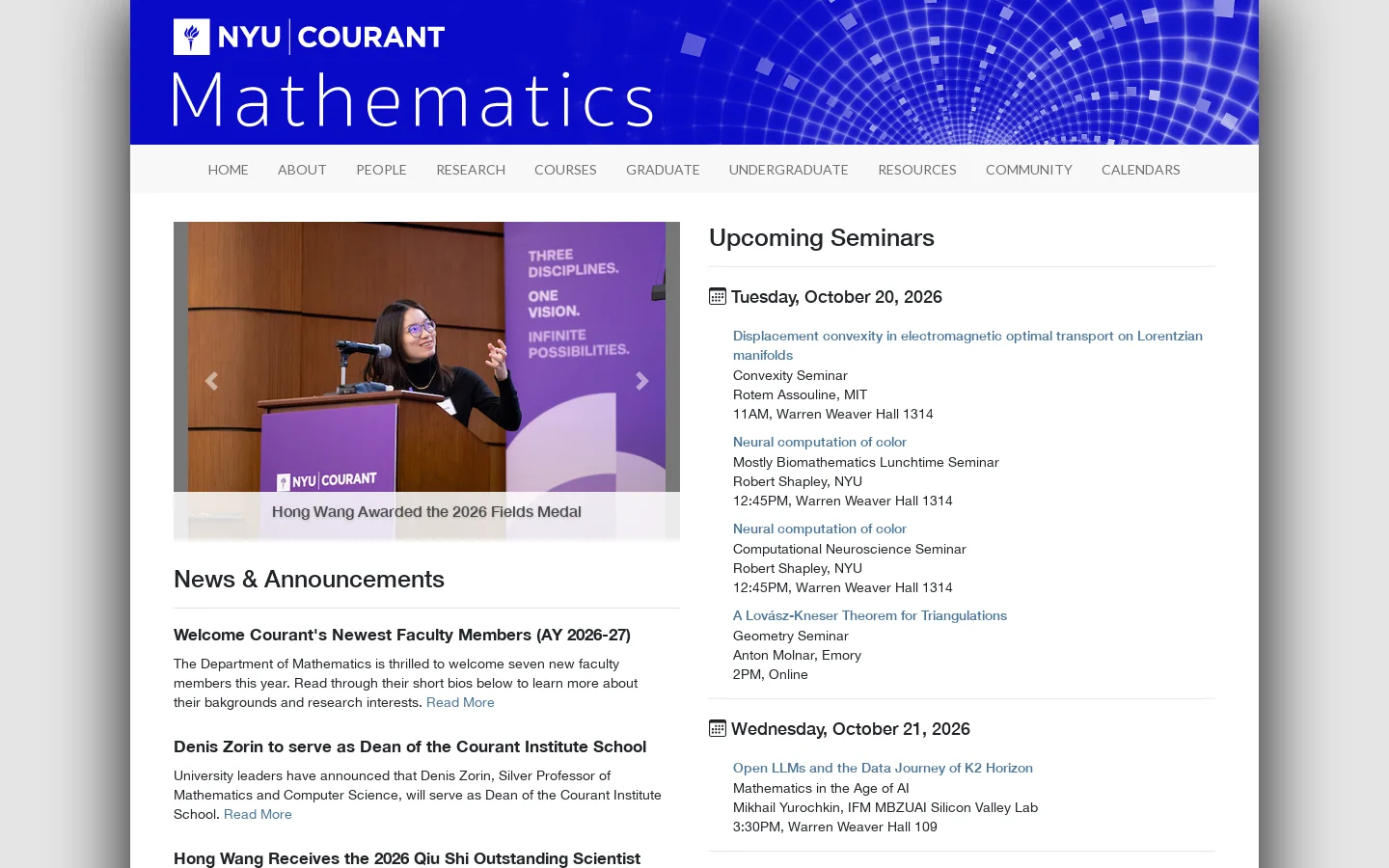
Task: Click the Hong Wang Qiu Shi Scientist headline
Action: click(x=407, y=858)
